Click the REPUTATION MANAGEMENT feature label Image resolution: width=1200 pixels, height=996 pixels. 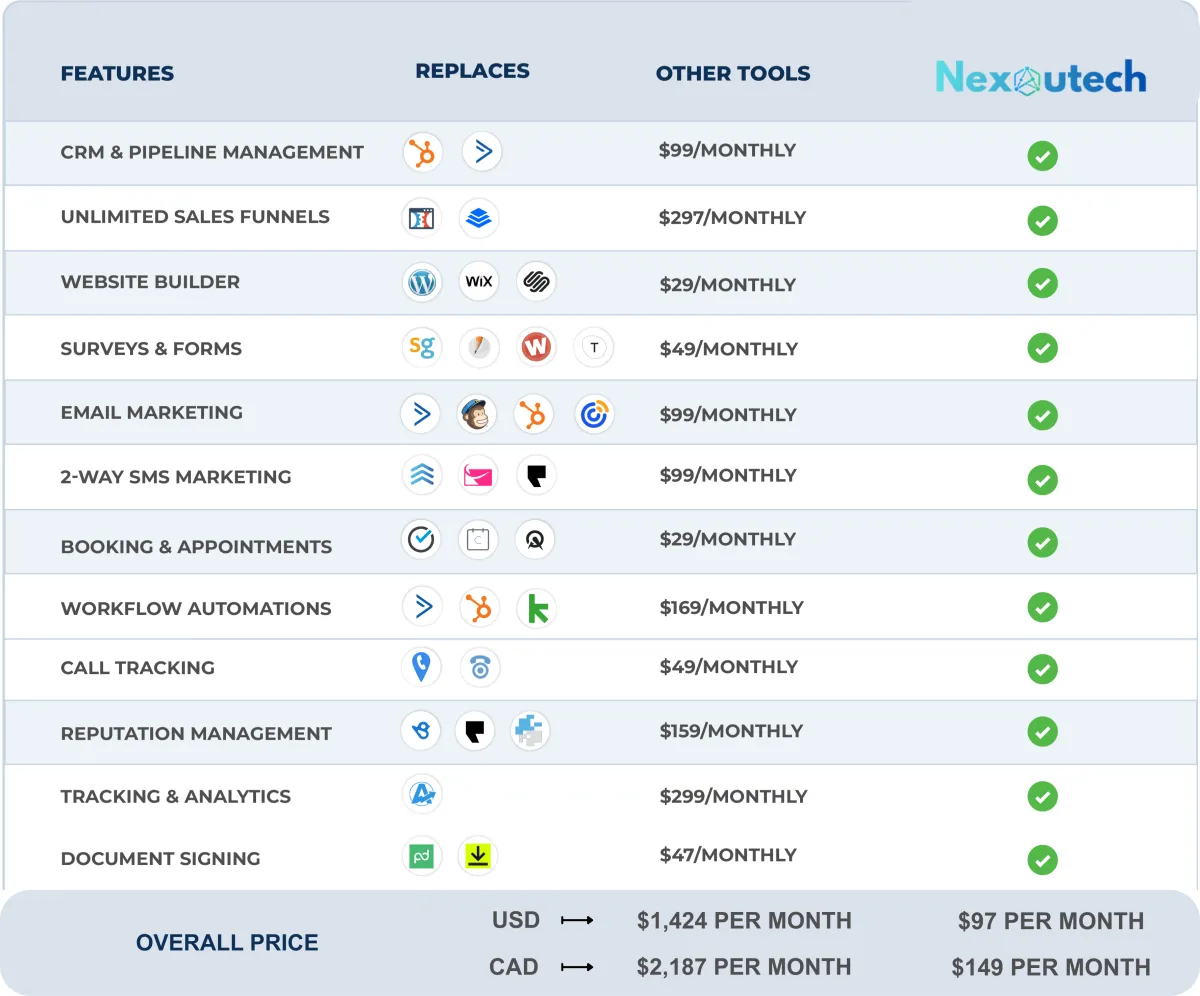[x=196, y=734]
